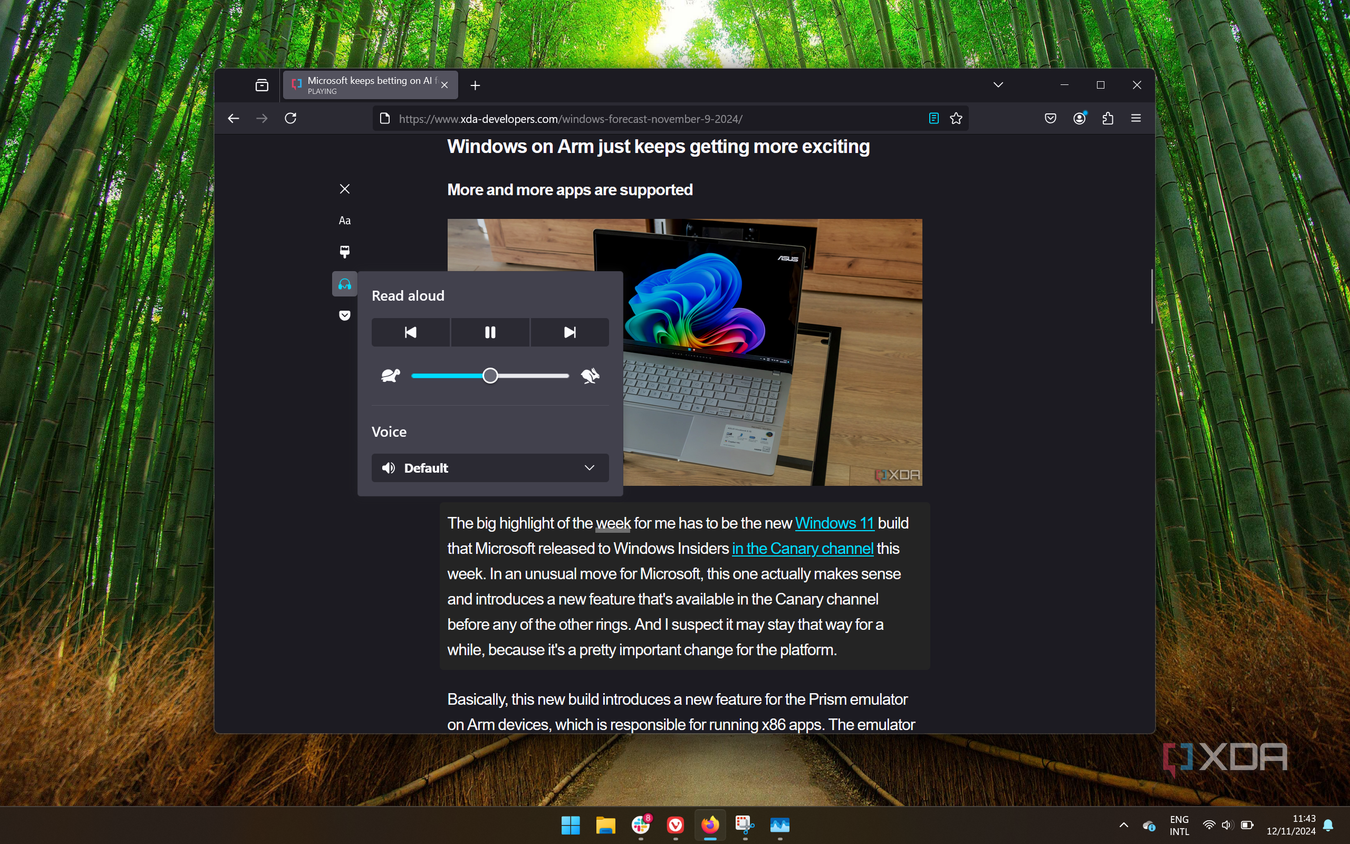Open the Default voice dropdown
The width and height of the screenshot is (1350, 844).
490,468
